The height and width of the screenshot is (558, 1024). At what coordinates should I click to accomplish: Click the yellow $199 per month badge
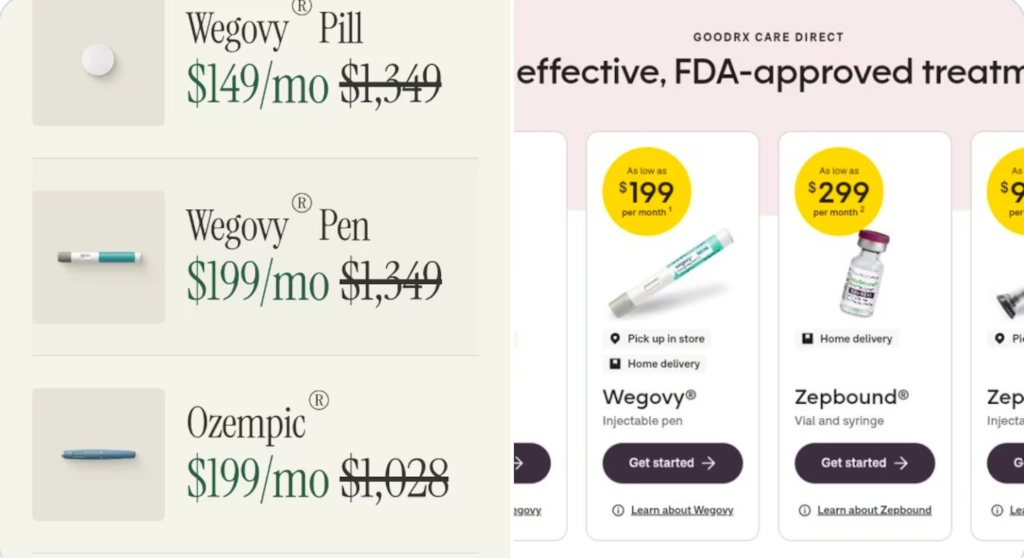coord(648,190)
